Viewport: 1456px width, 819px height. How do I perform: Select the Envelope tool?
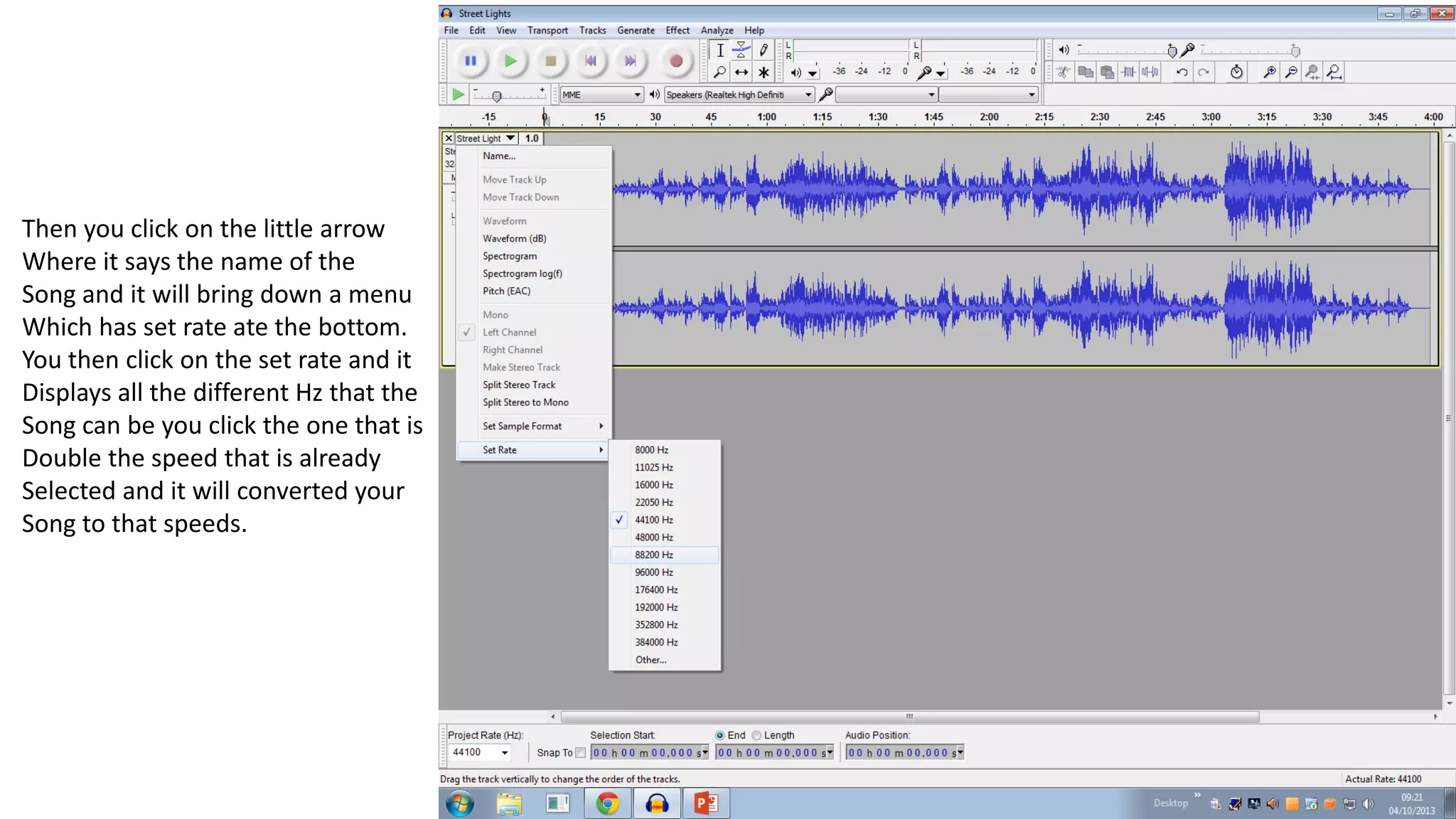(742, 50)
